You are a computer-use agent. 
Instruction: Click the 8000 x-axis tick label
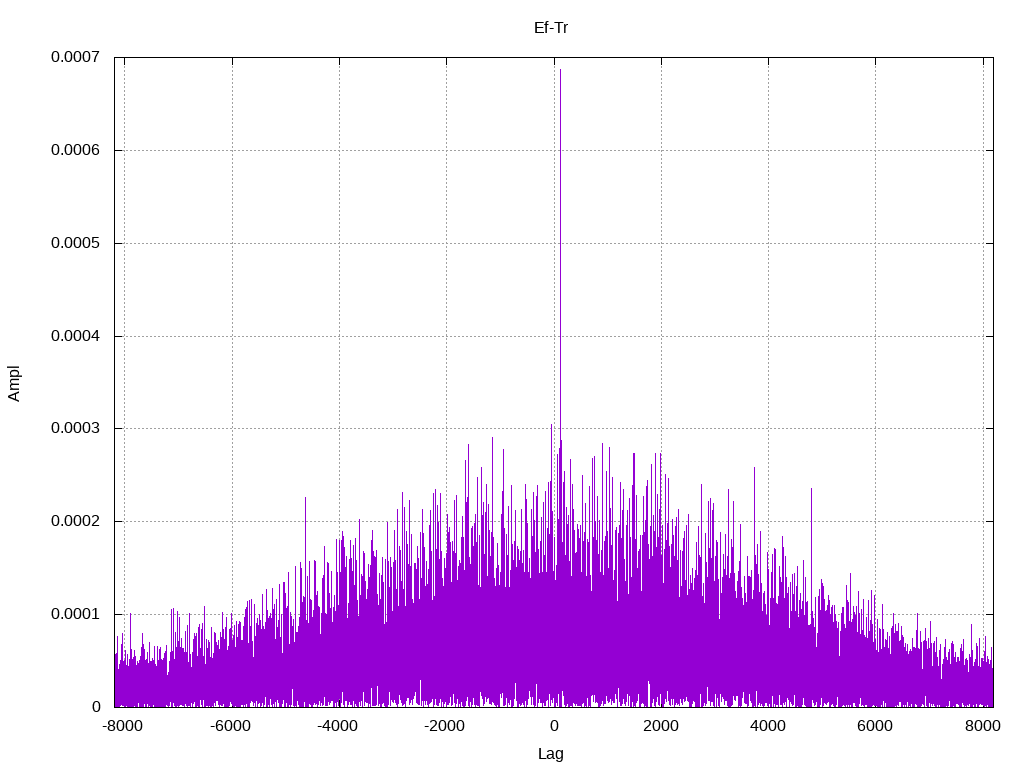(983, 726)
